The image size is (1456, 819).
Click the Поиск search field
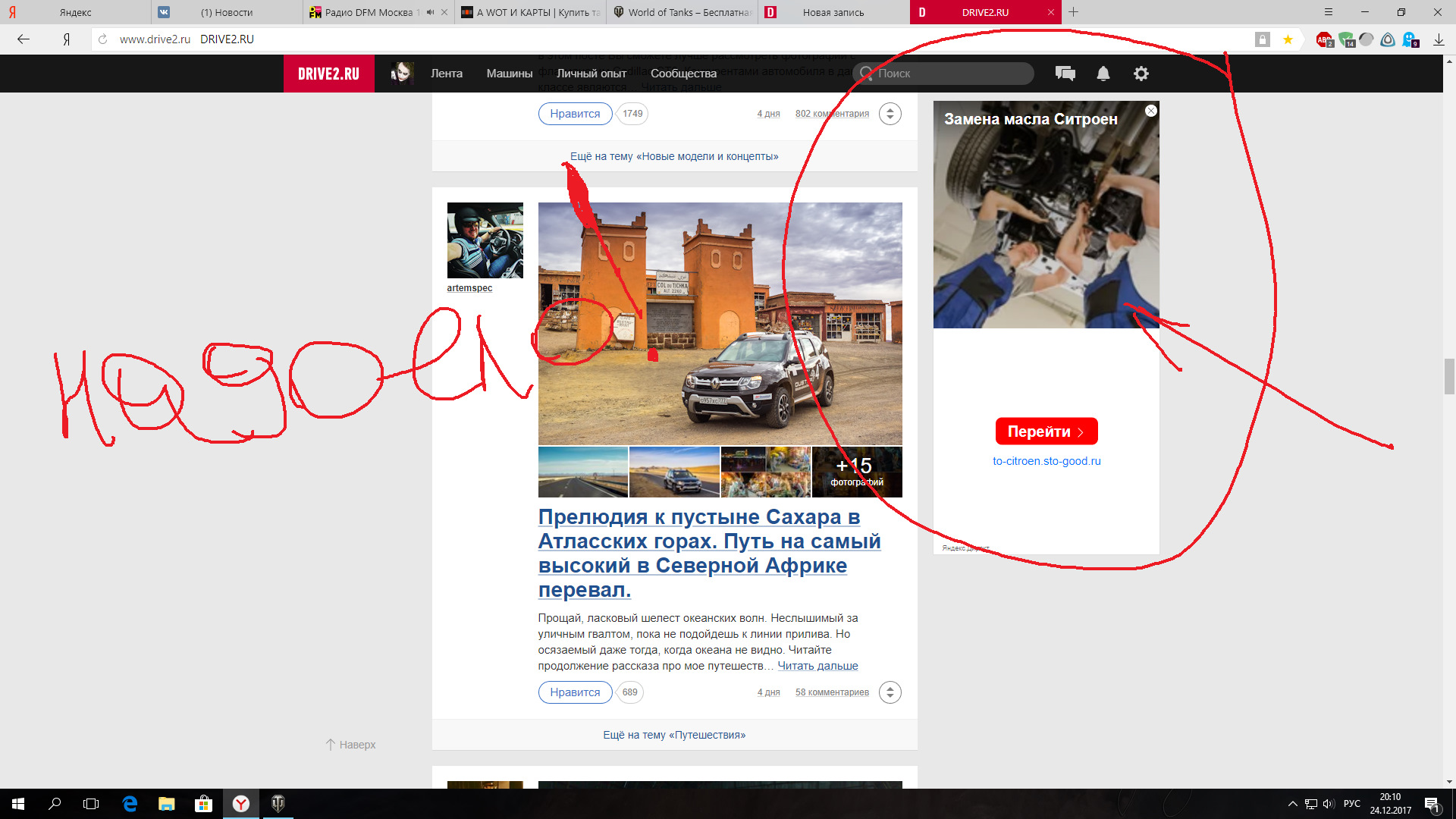pos(943,74)
